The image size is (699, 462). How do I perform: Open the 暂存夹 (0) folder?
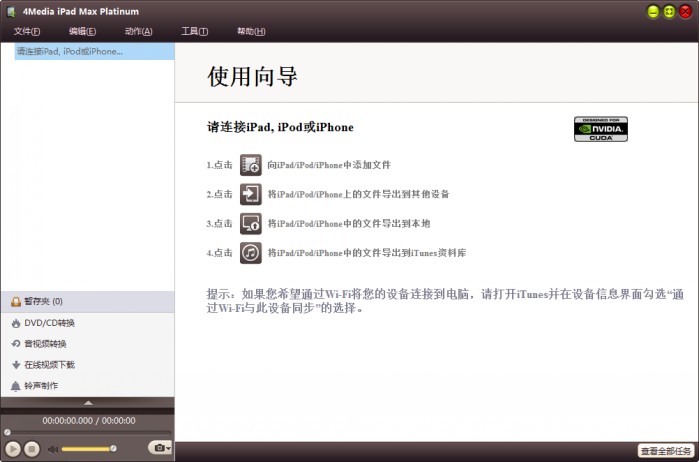coord(87,301)
